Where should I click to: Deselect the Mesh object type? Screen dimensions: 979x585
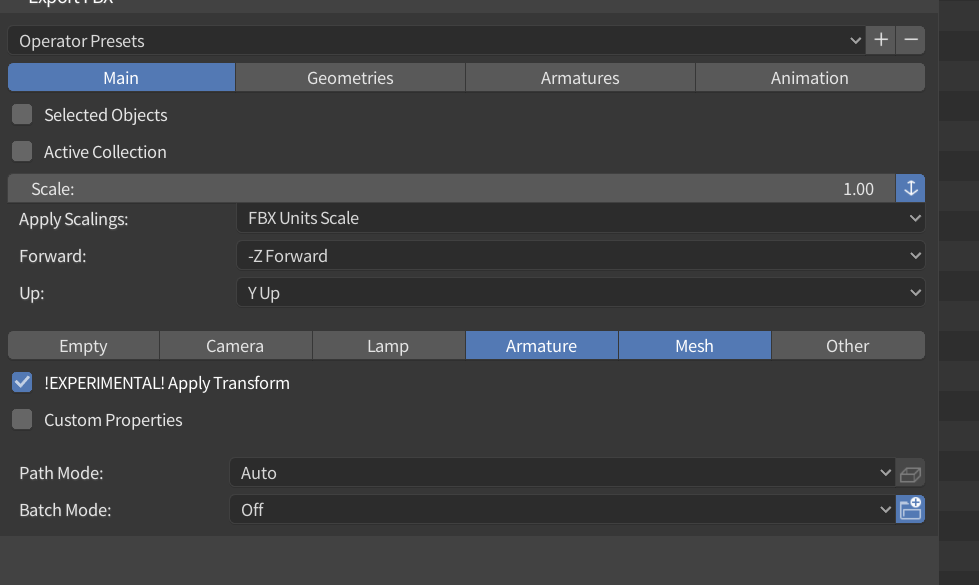[x=694, y=346]
